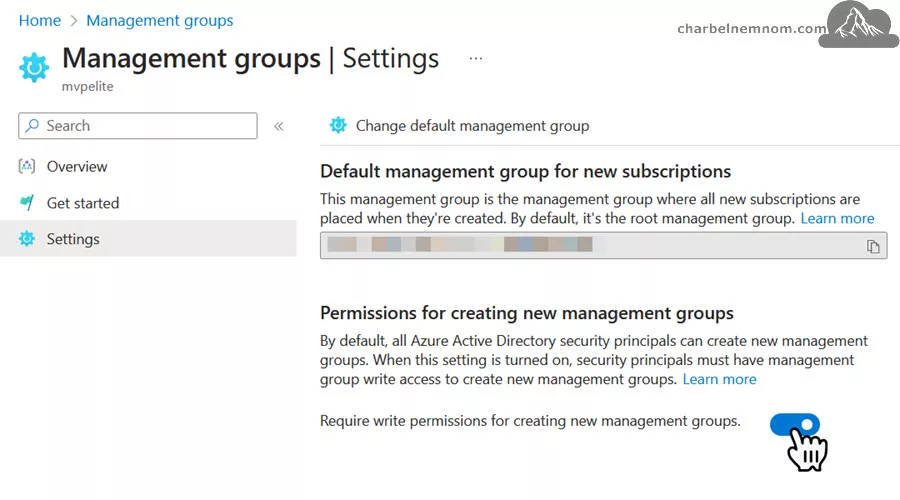Image resolution: width=900 pixels, height=500 pixels.
Task: Copy the default management group ID
Action: click(873, 246)
